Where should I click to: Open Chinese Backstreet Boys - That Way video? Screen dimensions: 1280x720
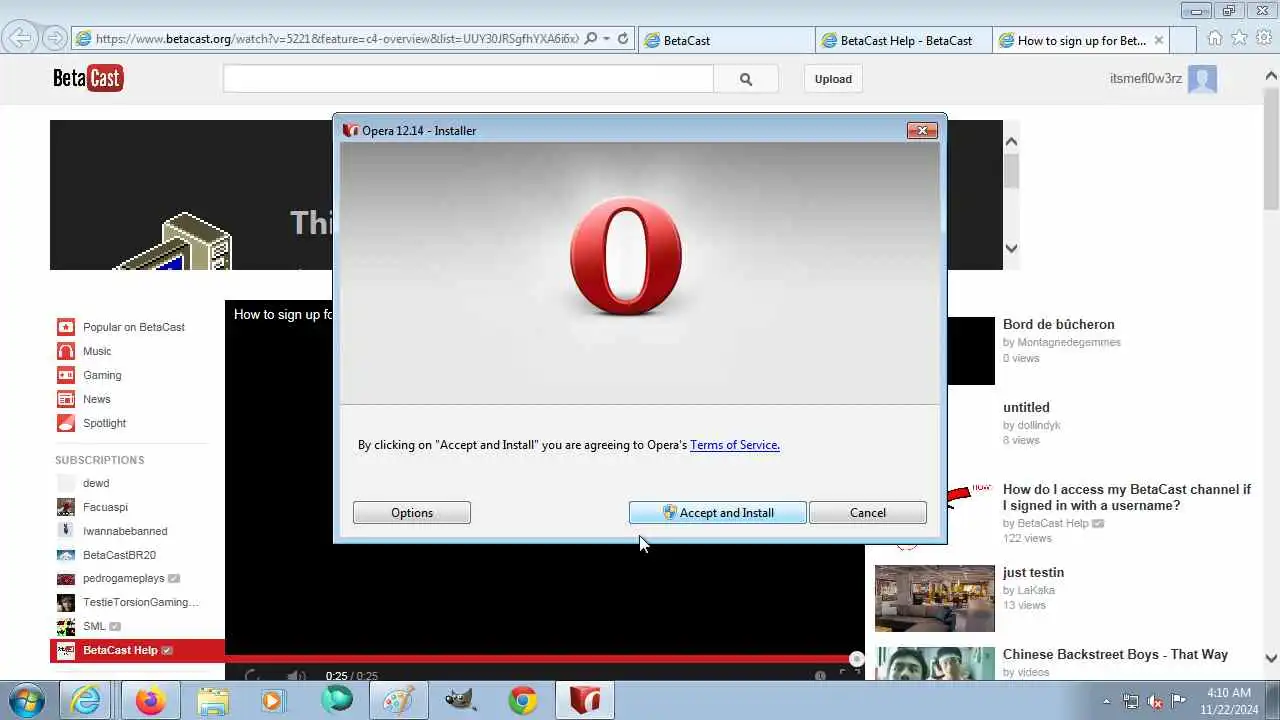[1115, 654]
